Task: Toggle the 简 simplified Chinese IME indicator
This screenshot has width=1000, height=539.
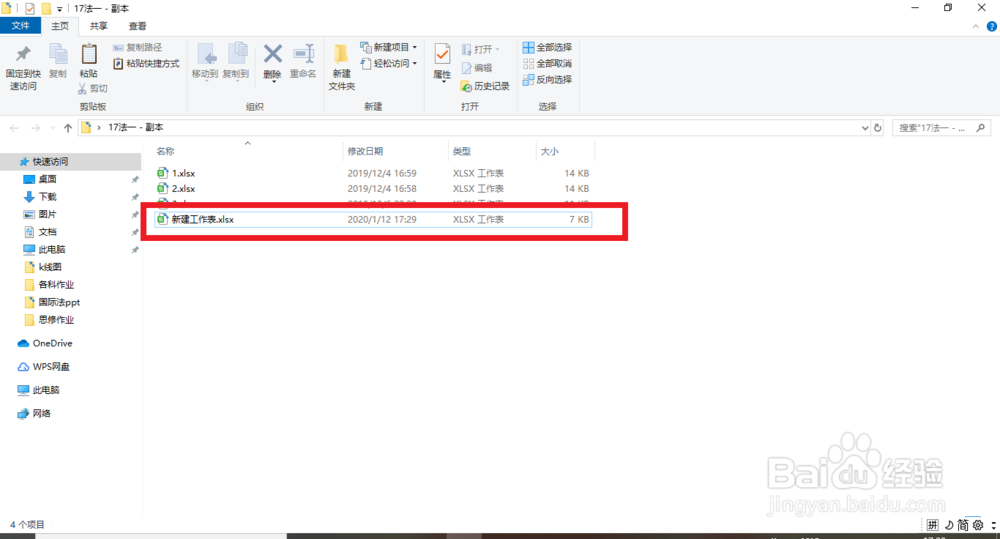Action: tap(963, 525)
